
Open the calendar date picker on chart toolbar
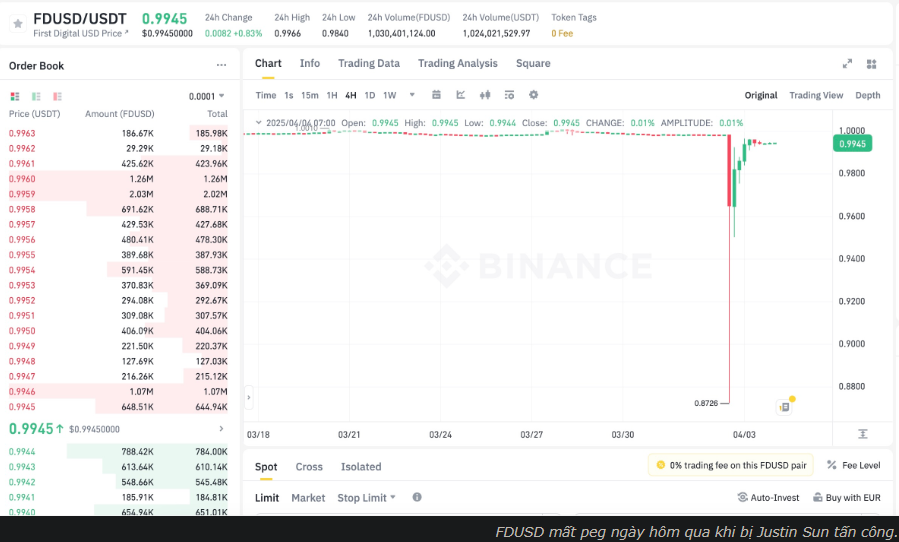[437, 95]
